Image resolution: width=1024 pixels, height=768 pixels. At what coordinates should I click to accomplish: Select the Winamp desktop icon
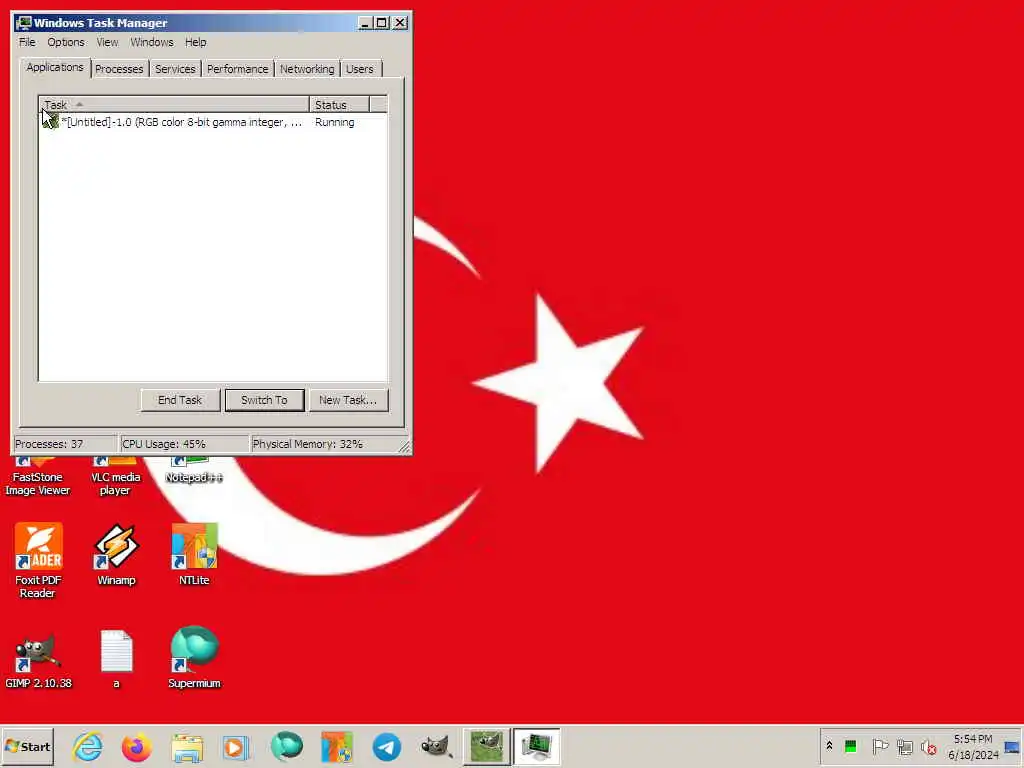(x=116, y=554)
